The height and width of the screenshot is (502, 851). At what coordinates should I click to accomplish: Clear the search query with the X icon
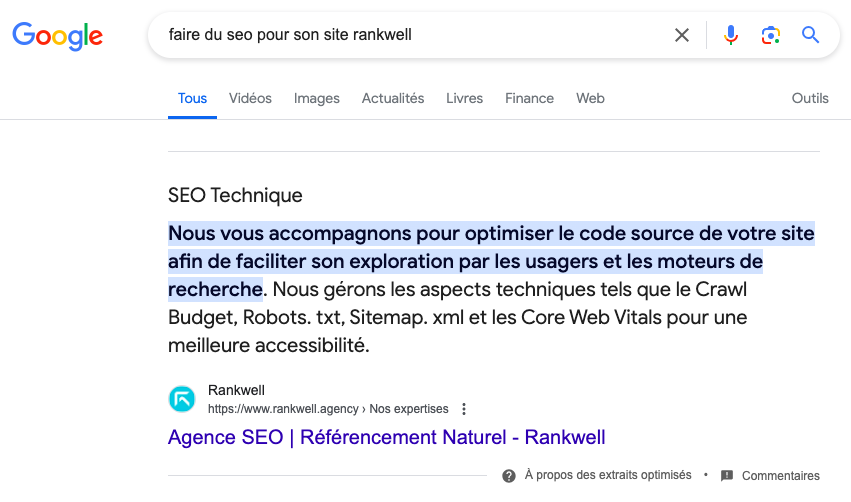[682, 35]
